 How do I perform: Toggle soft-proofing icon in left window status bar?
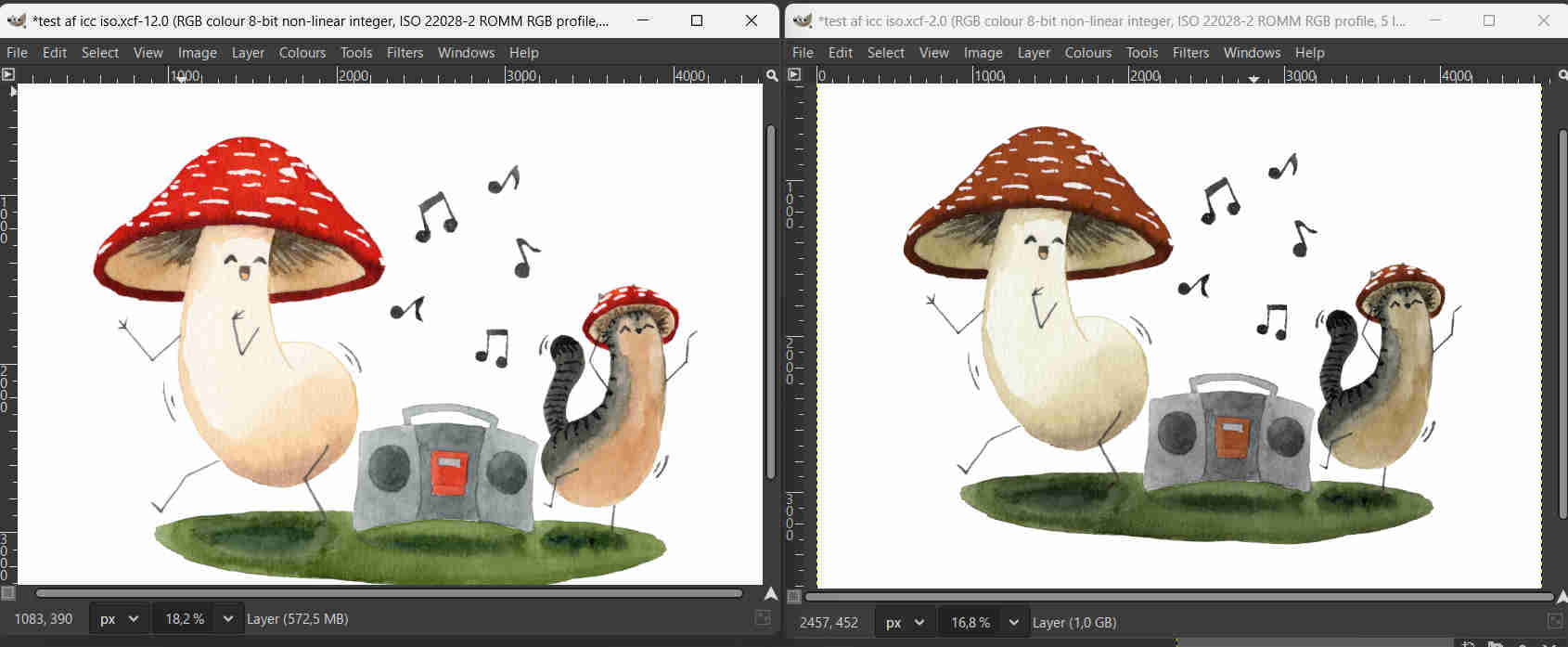pos(763,618)
